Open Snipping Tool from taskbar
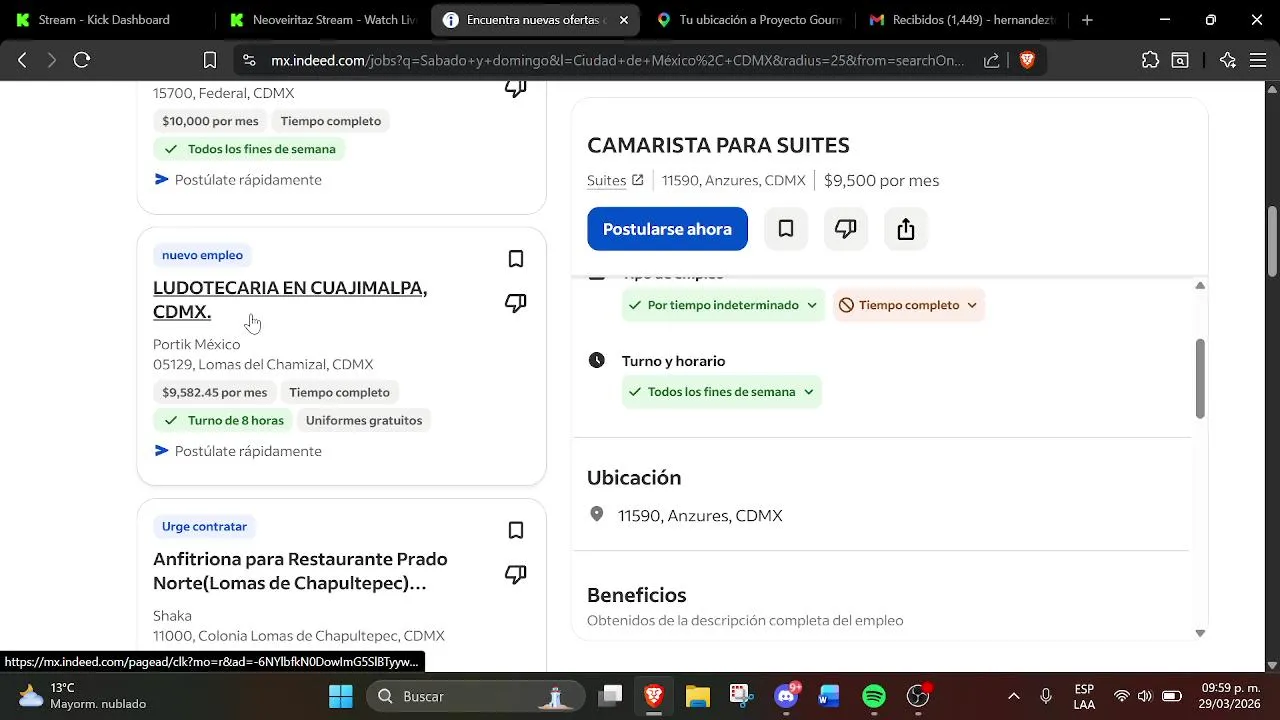Image resolution: width=1280 pixels, height=720 pixels. click(x=740, y=696)
